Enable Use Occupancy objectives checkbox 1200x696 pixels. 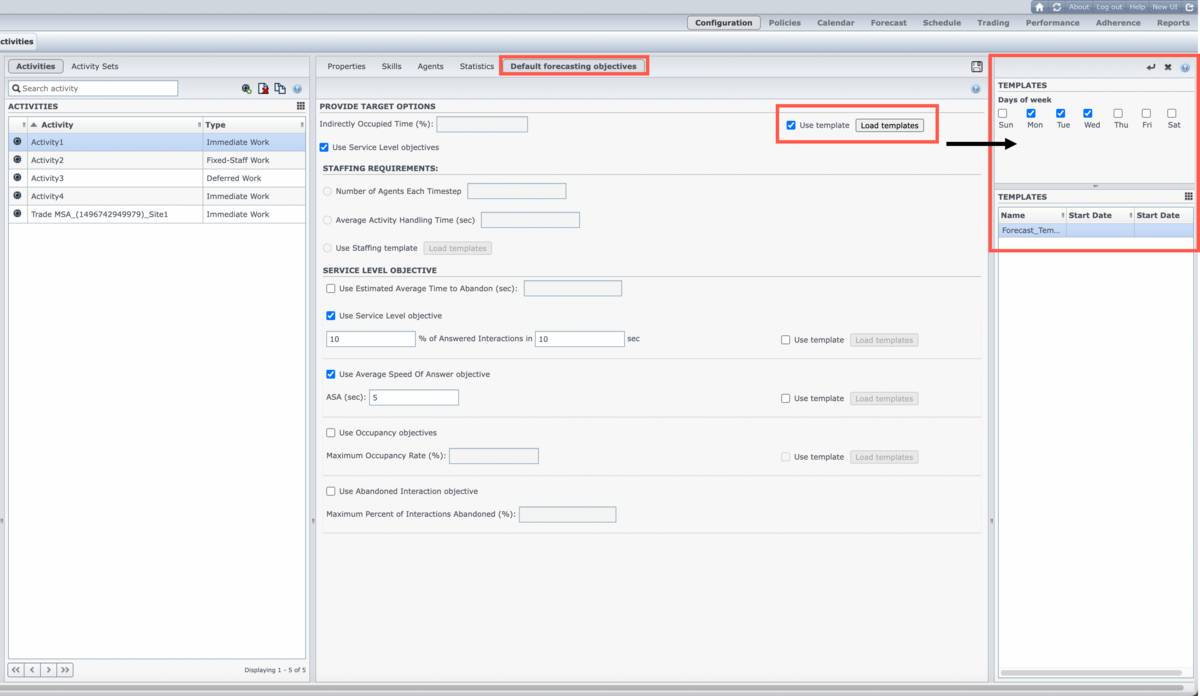331,433
